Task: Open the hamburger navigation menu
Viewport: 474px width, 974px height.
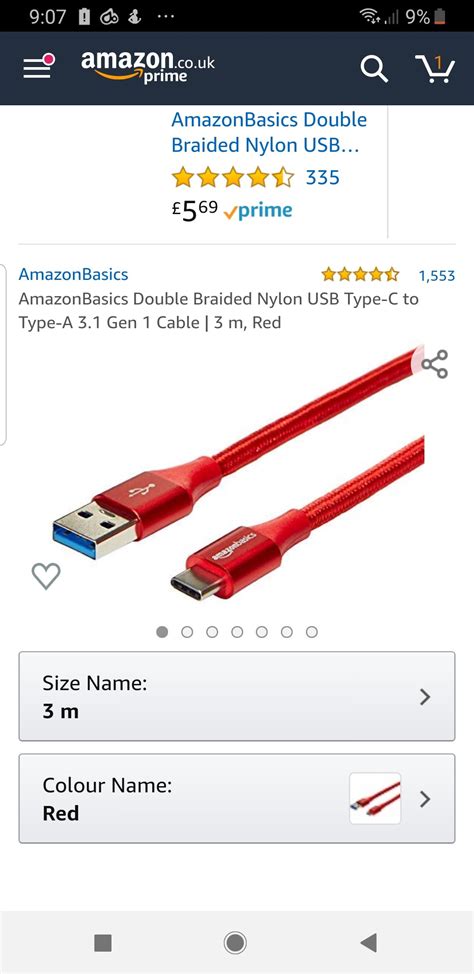Action: (39, 67)
